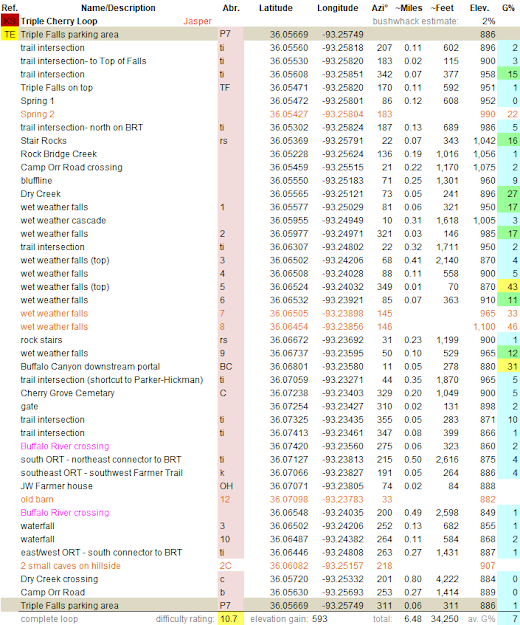Select the 'Buffalo Canyon downstream portal' cell
The width and height of the screenshot is (520, 625).
90,367
